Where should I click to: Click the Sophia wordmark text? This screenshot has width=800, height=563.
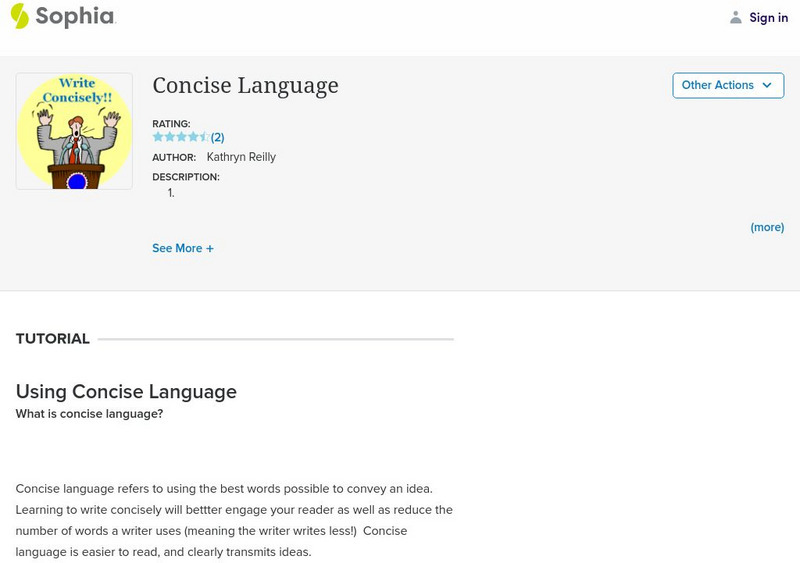(75, 17)
